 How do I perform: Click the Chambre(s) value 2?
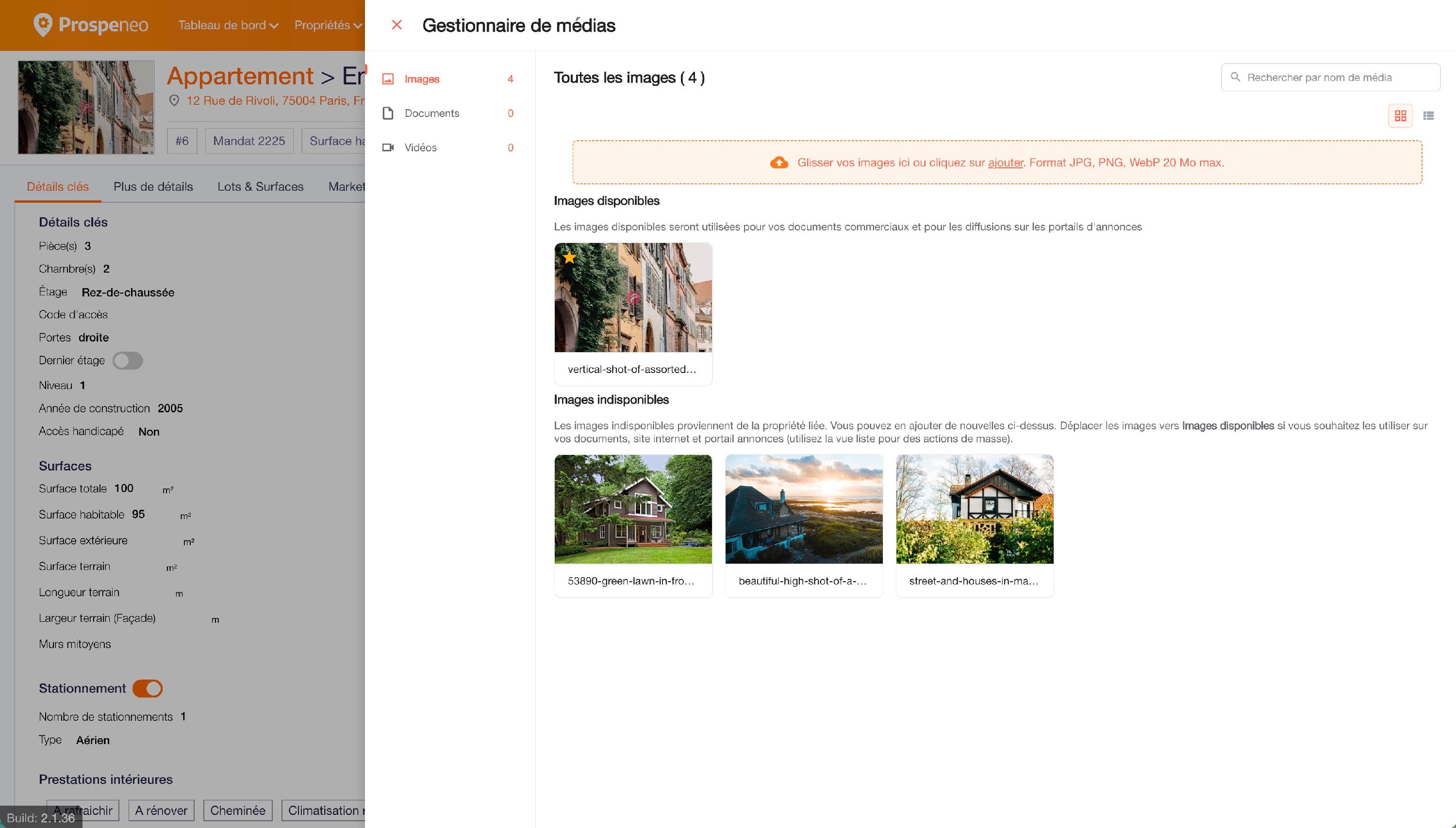point(106,269)
